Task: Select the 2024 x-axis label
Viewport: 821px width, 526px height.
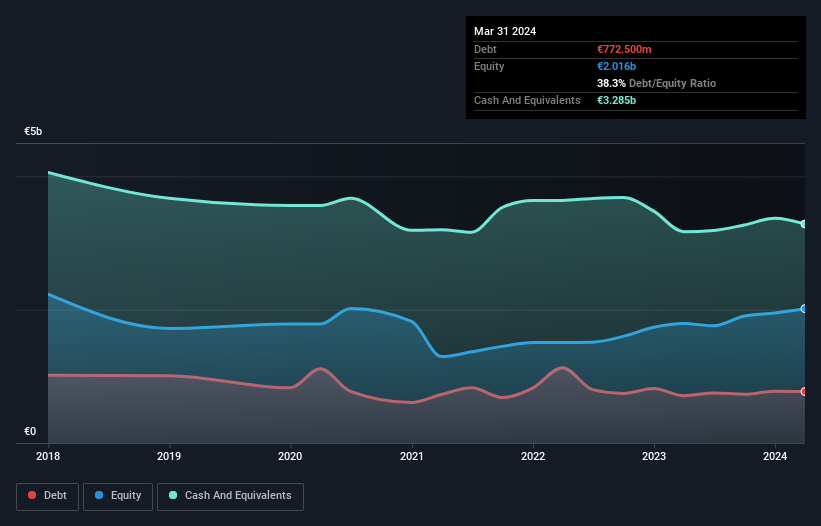Action: (775, 456)
